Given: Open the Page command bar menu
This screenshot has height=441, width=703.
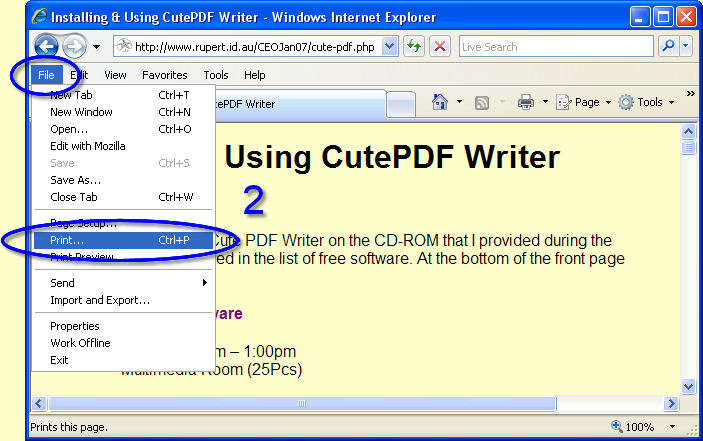Looking at the screenshot, I should coord(583,102).
